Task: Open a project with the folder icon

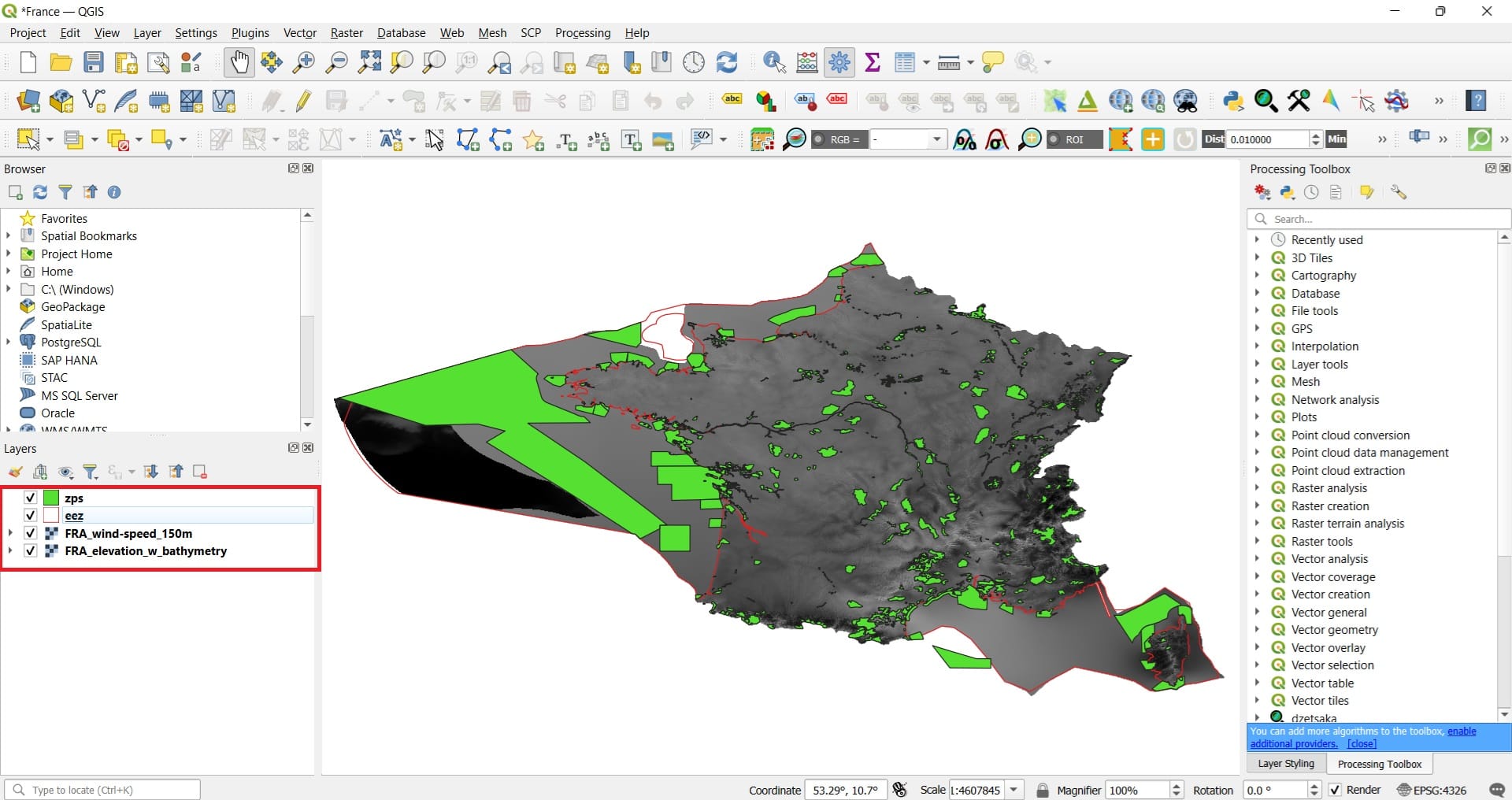Action: tap(61, 62)
